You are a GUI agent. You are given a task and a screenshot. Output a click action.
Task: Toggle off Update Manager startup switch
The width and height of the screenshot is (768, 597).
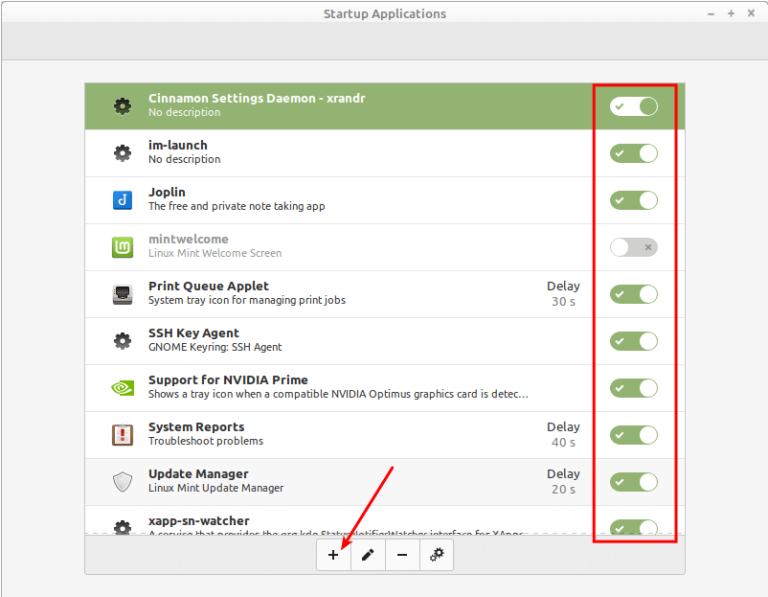coord(634,482)
